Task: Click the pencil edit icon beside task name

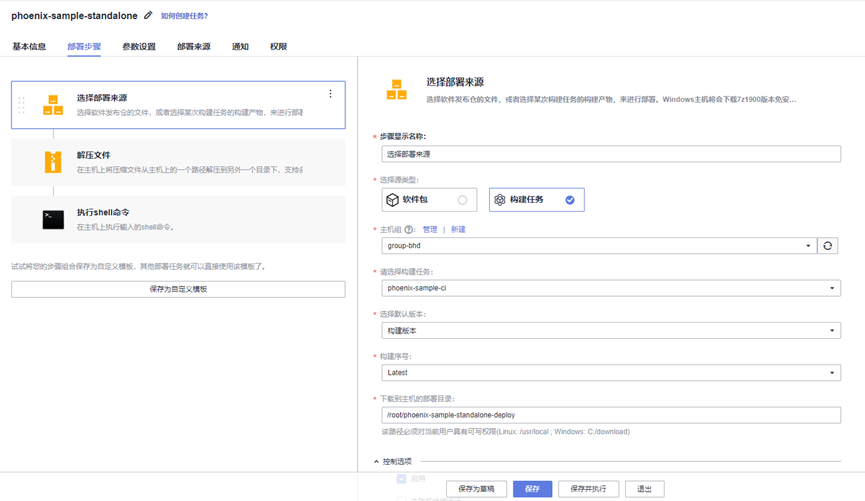Action: 148,15
